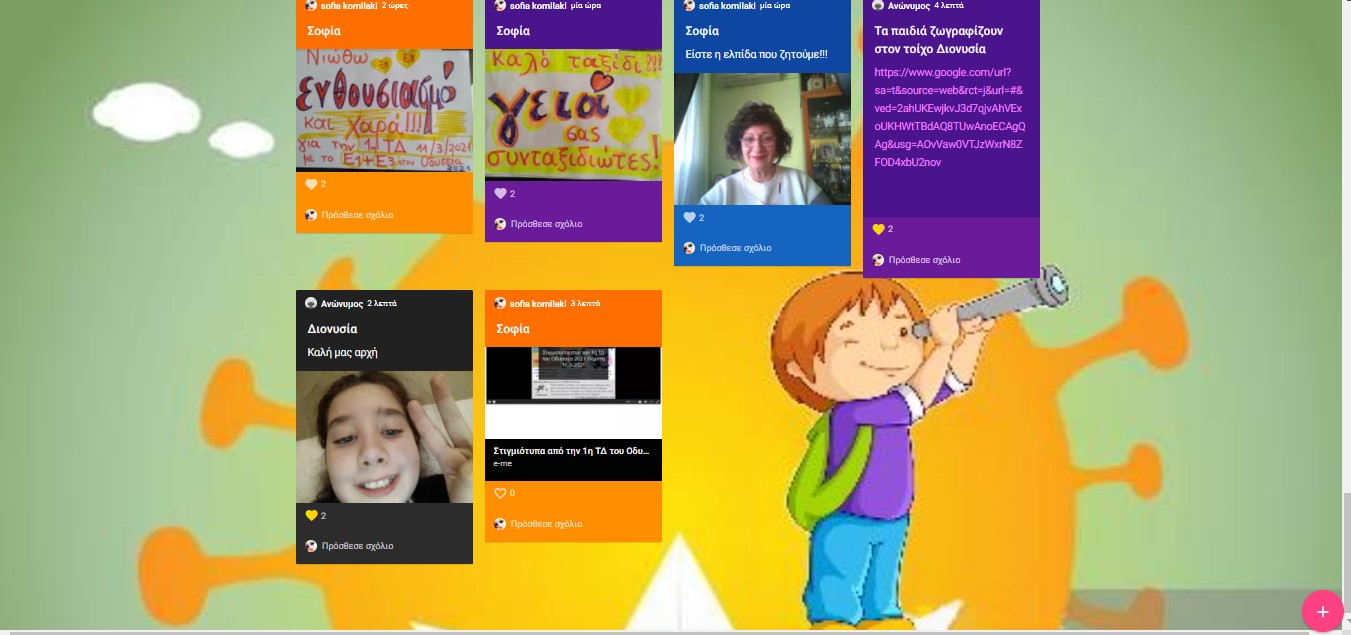
Task: Click the title "Τα παιδιά ζωγραφίζουν στον τοίχο Διονυσία"
Action: [938, 40]
